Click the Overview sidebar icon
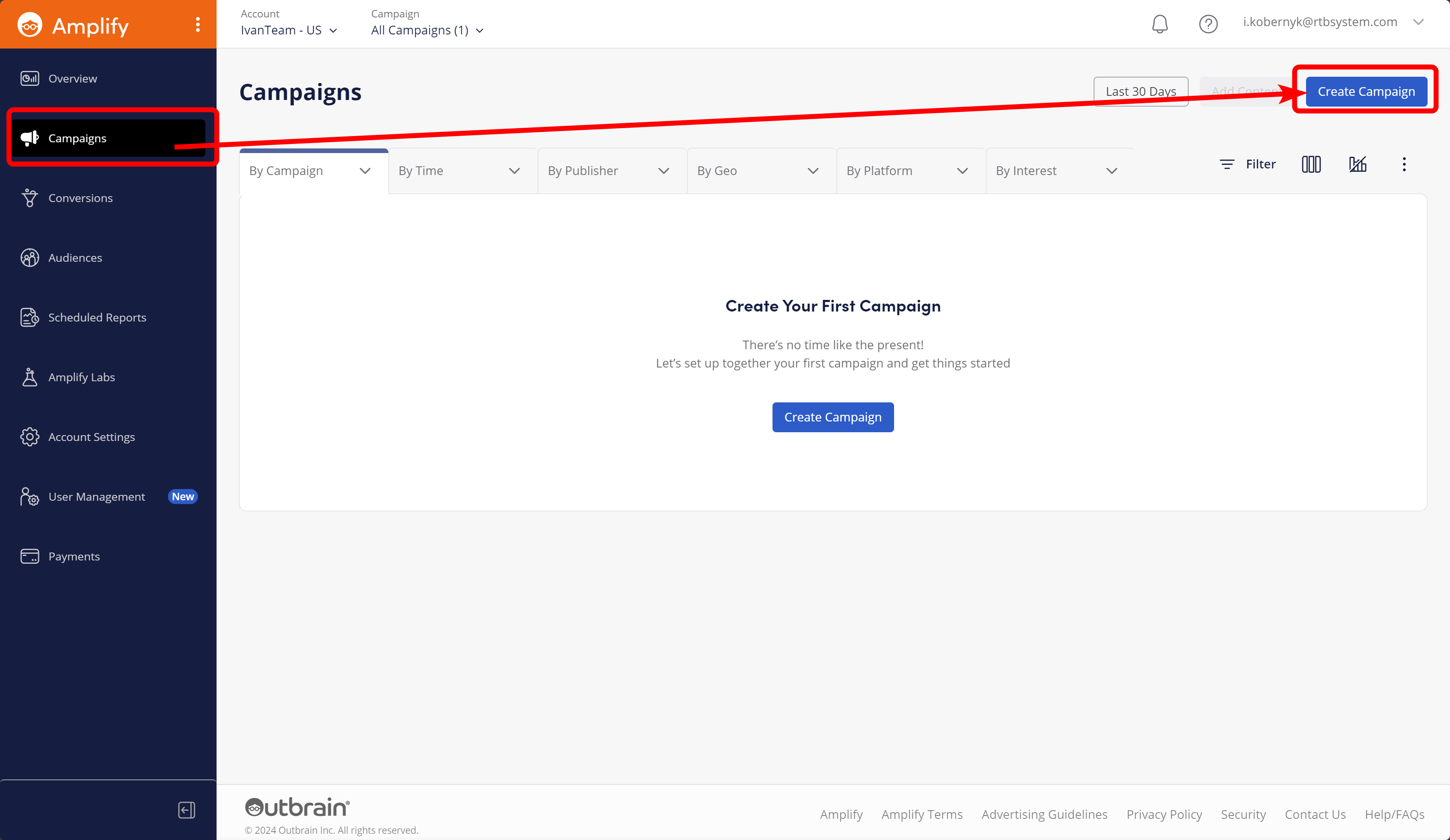This screenshot has height=840, width=1450. [x=29, y=78]
